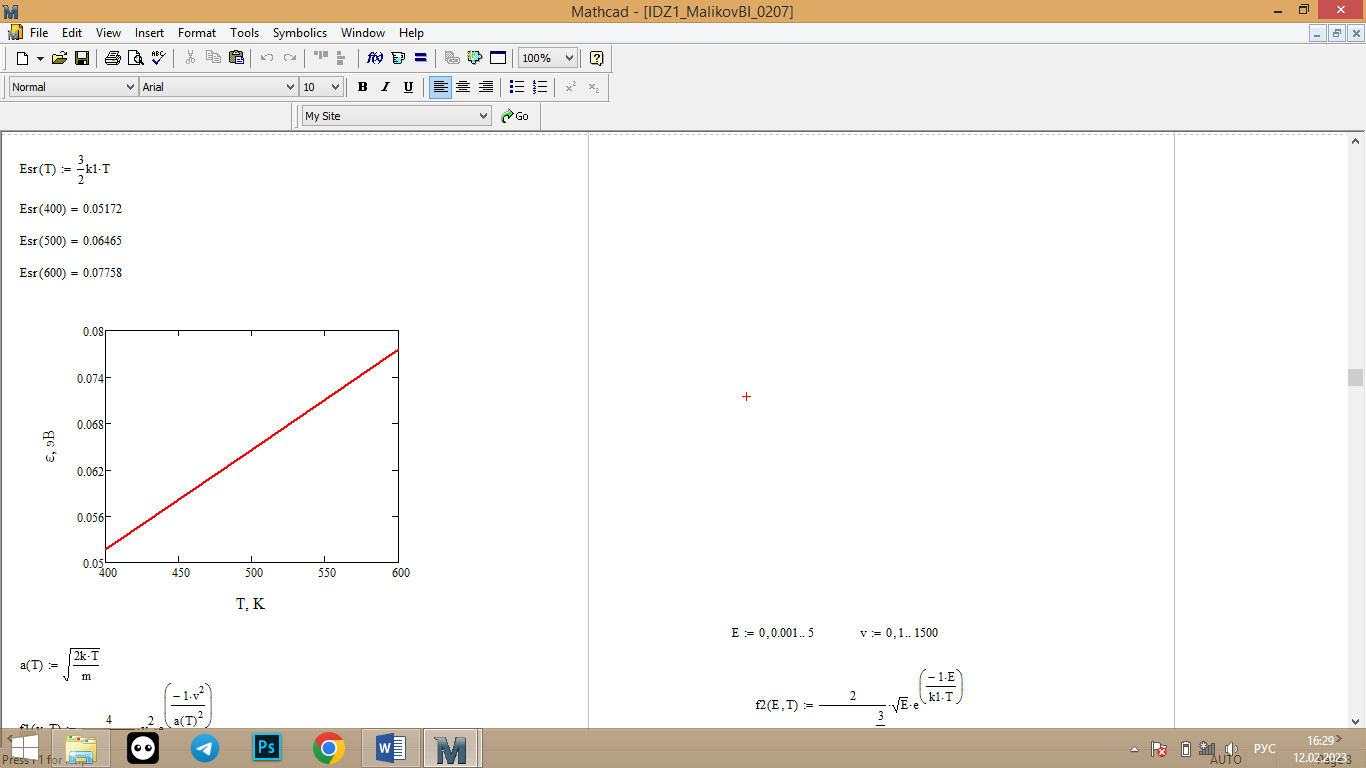
Task: Open the Format menu
Action: pyautogui.click(x=197, y=33)
